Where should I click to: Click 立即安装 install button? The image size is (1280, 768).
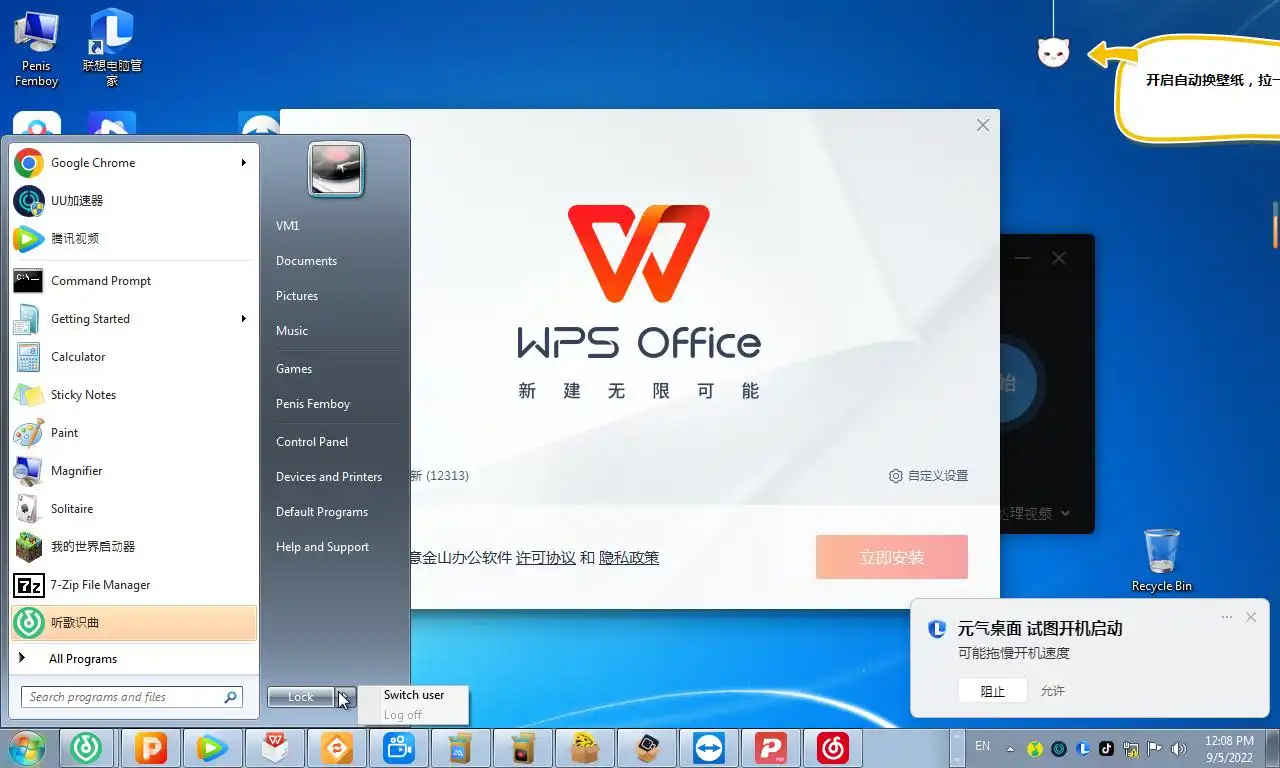892,557
